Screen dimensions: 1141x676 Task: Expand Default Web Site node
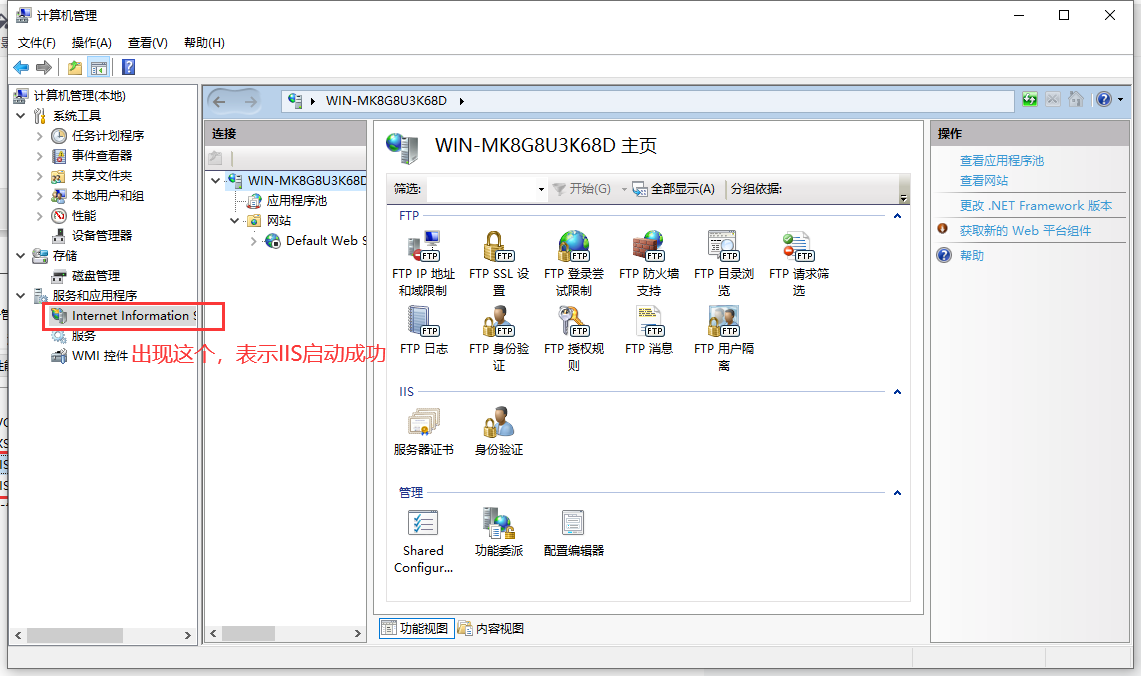click(x=253, y=241)
